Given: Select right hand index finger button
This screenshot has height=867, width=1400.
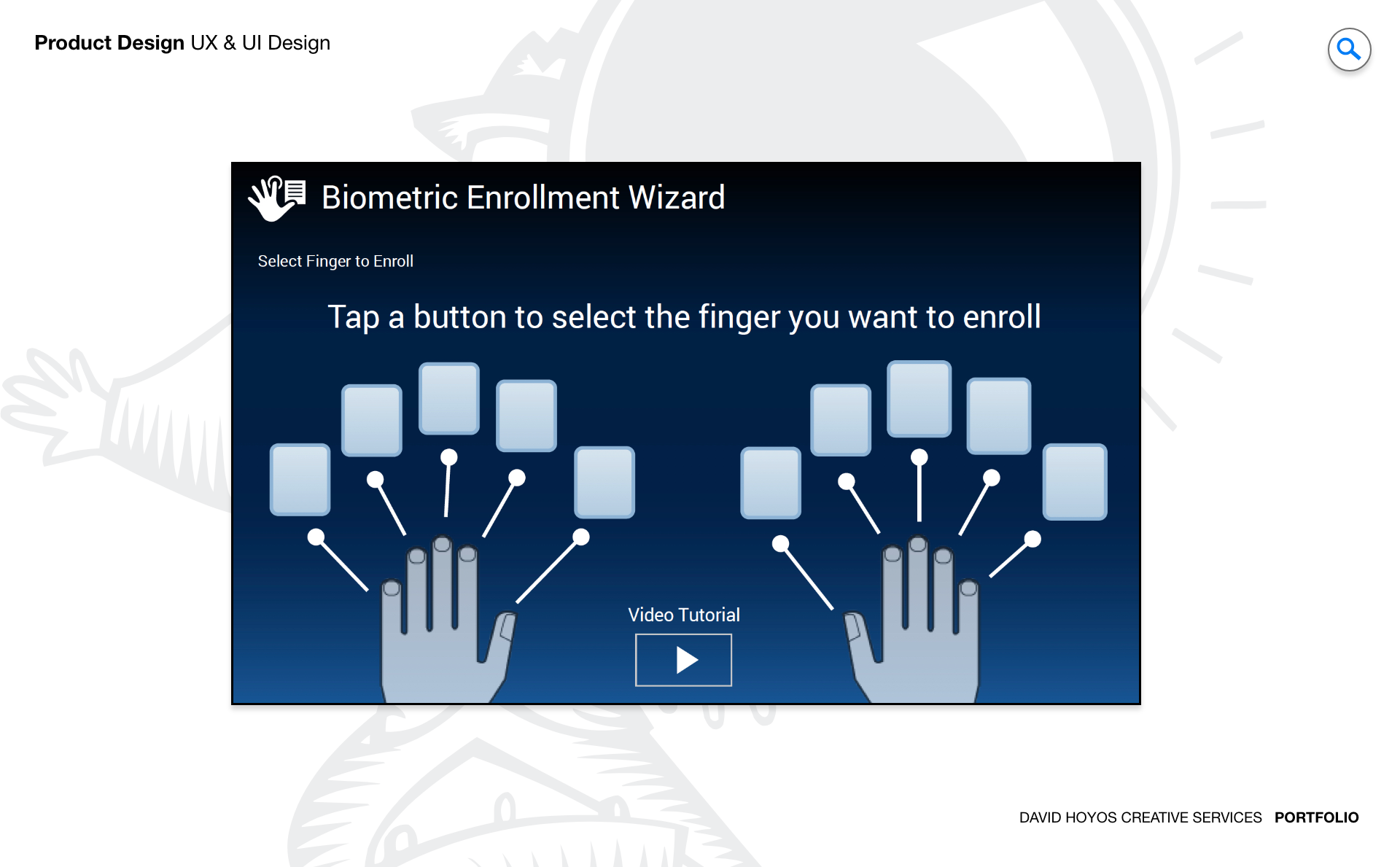Looking at the screenshot, I should 841,420.
